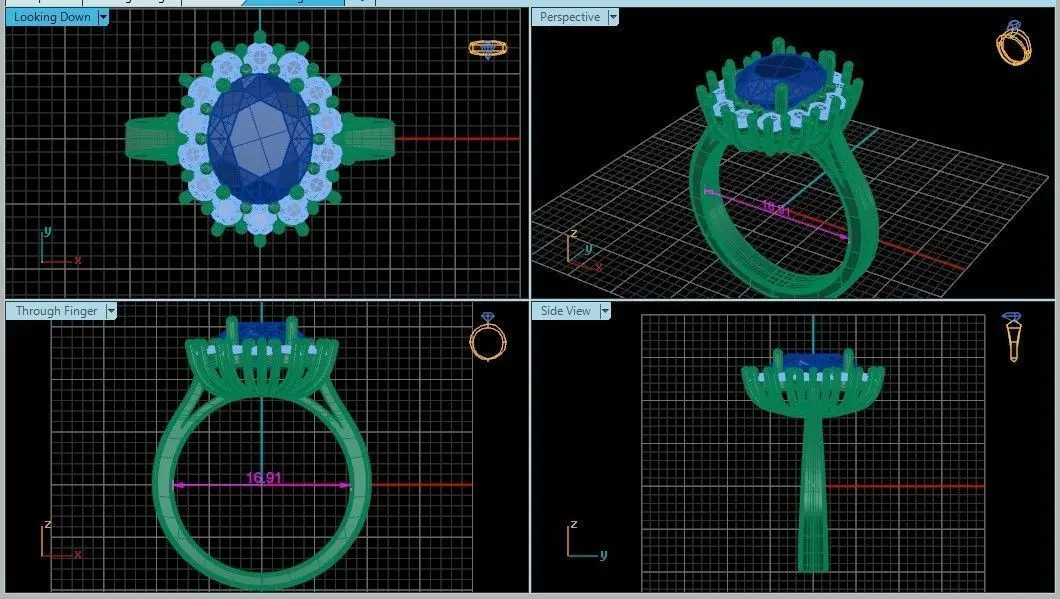Open the Side View viewport dropdown arrow

605,311
